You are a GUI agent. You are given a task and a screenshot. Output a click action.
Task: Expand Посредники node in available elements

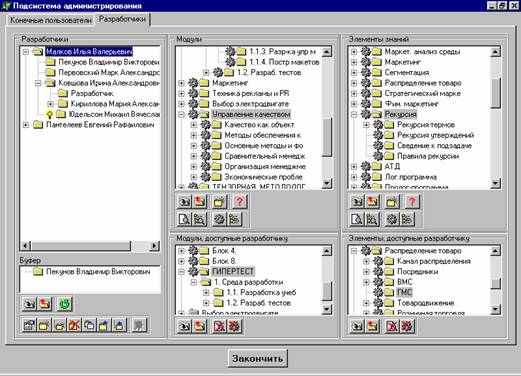coord(366,272)
